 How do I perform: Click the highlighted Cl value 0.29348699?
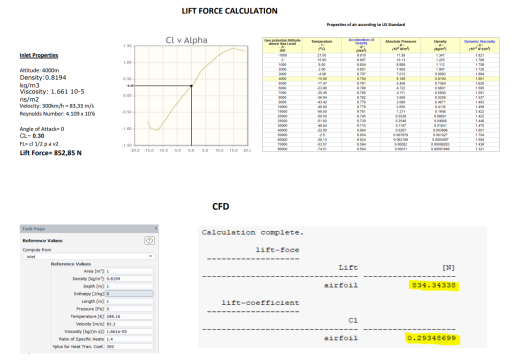[x=432, y=338]
